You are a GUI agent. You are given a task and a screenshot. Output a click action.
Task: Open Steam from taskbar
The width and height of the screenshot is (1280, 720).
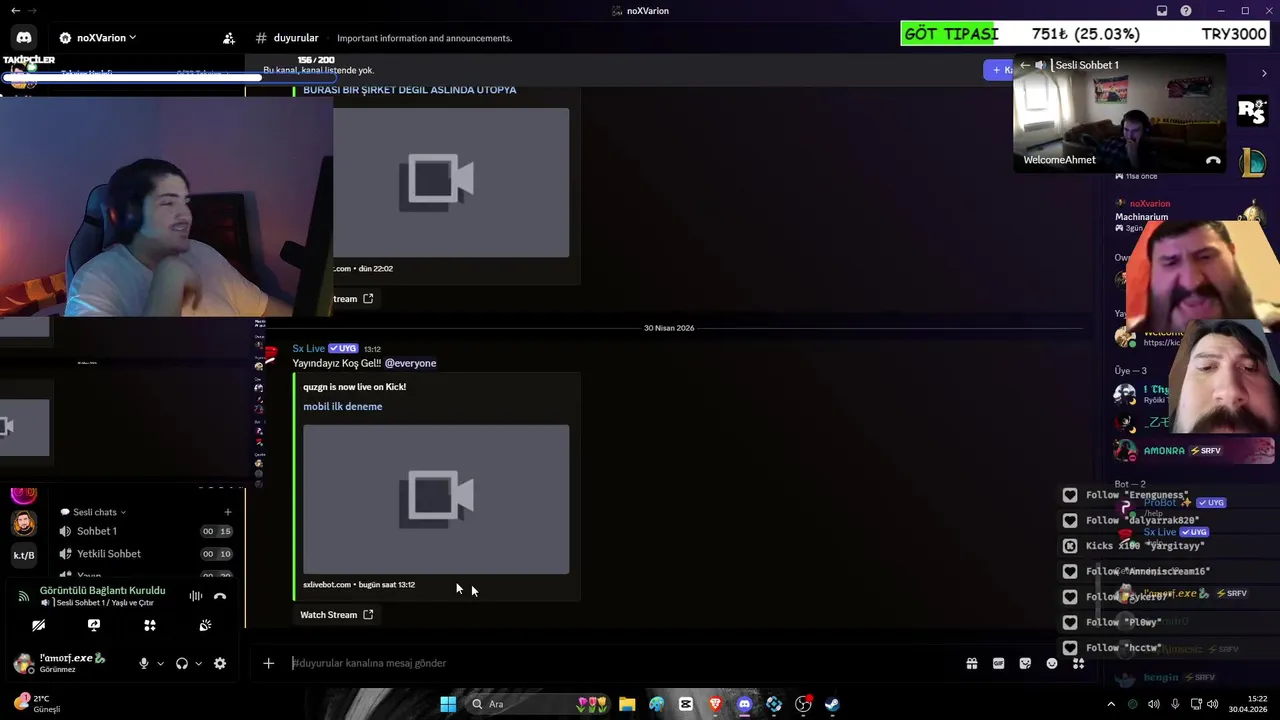(832, 704)
